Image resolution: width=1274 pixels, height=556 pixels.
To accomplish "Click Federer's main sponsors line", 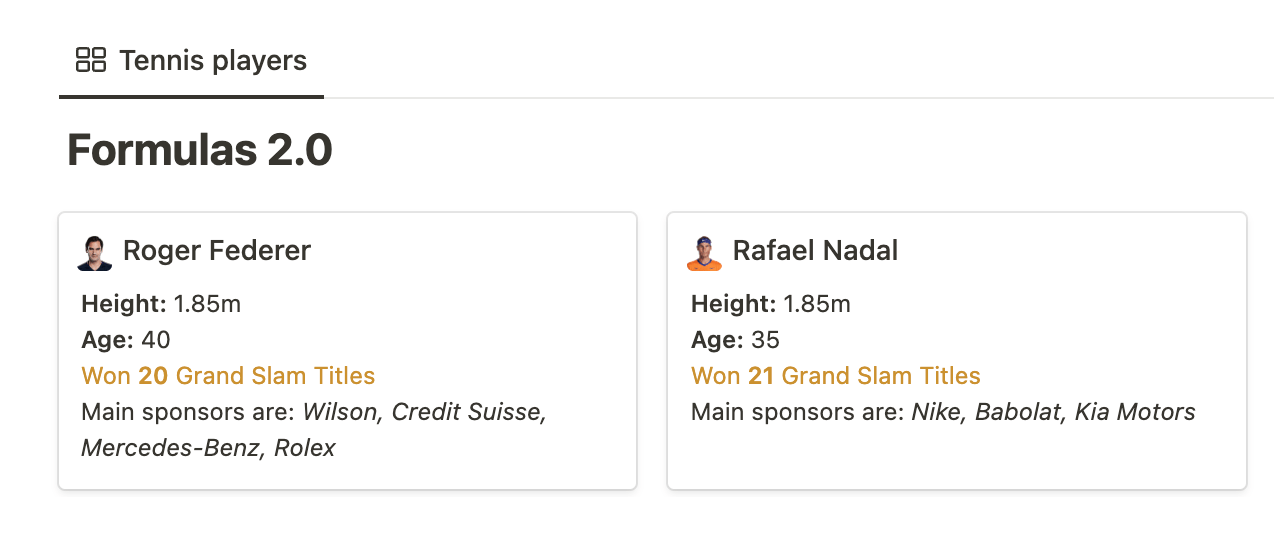I will 314,430.
